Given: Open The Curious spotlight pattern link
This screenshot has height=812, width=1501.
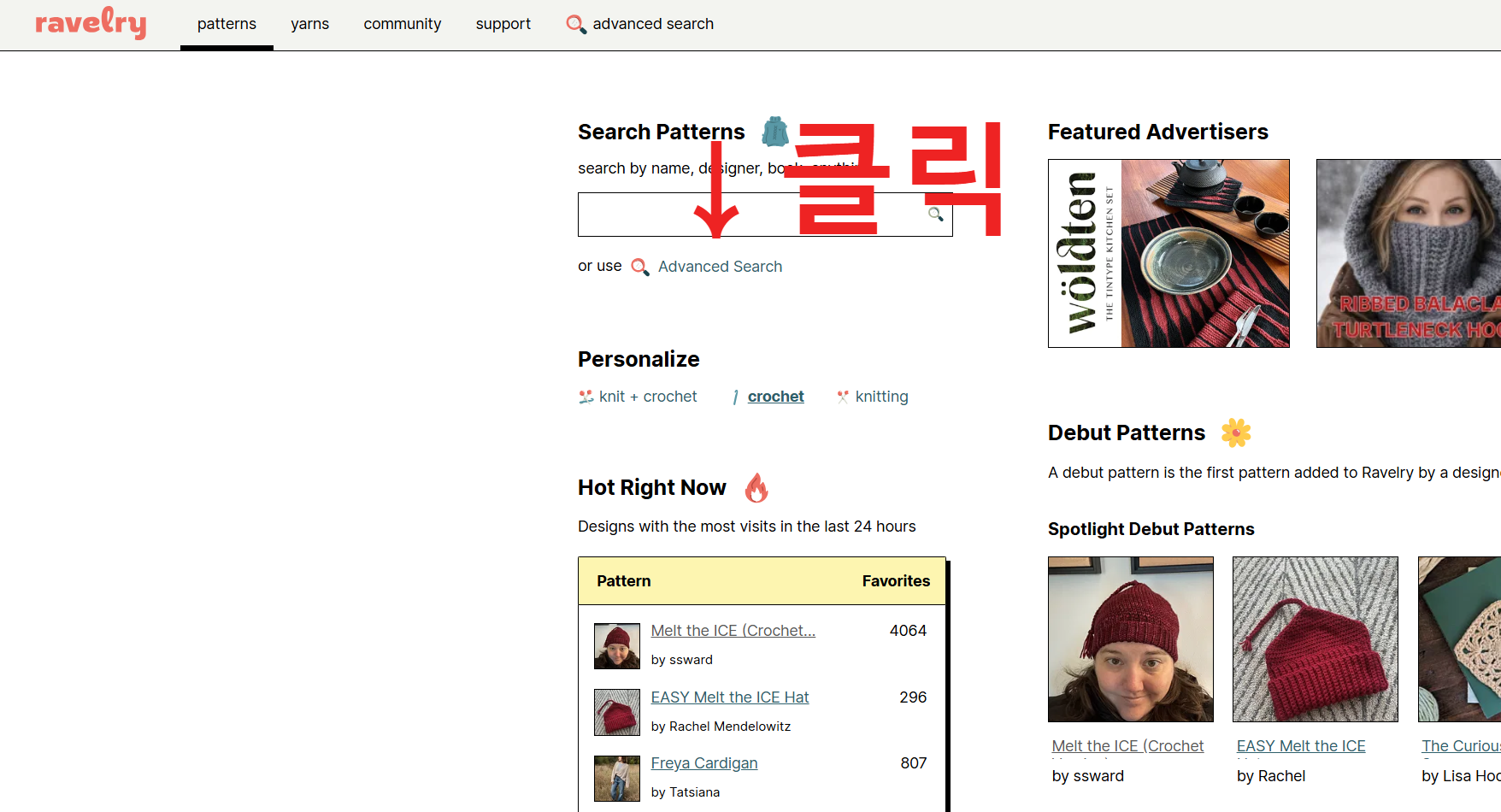Looking at the screenshot, I should [1461, 746].
